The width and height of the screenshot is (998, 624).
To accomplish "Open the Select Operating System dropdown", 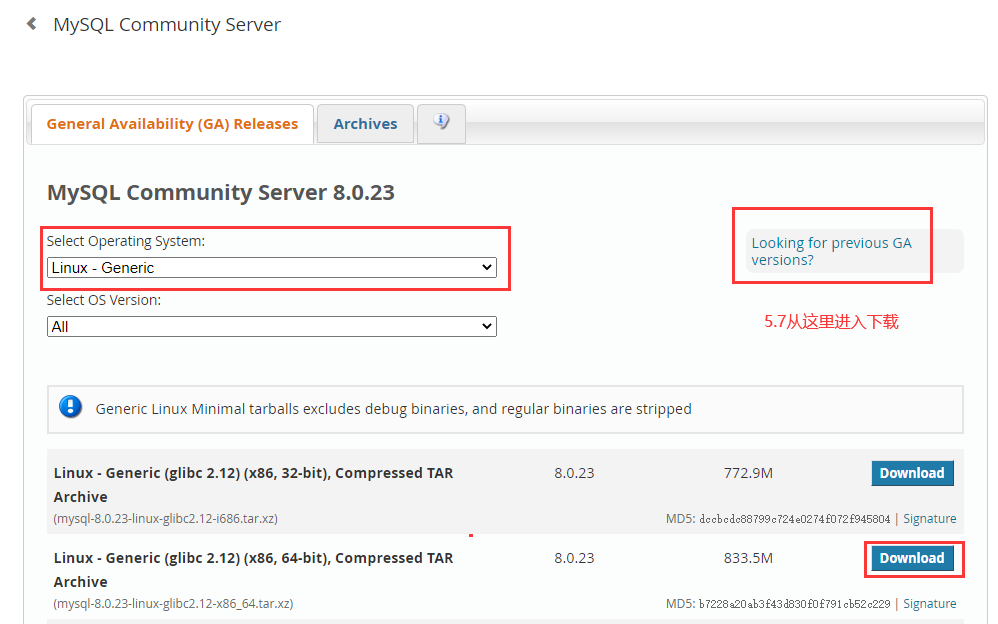I will click(x=270, y=267).
